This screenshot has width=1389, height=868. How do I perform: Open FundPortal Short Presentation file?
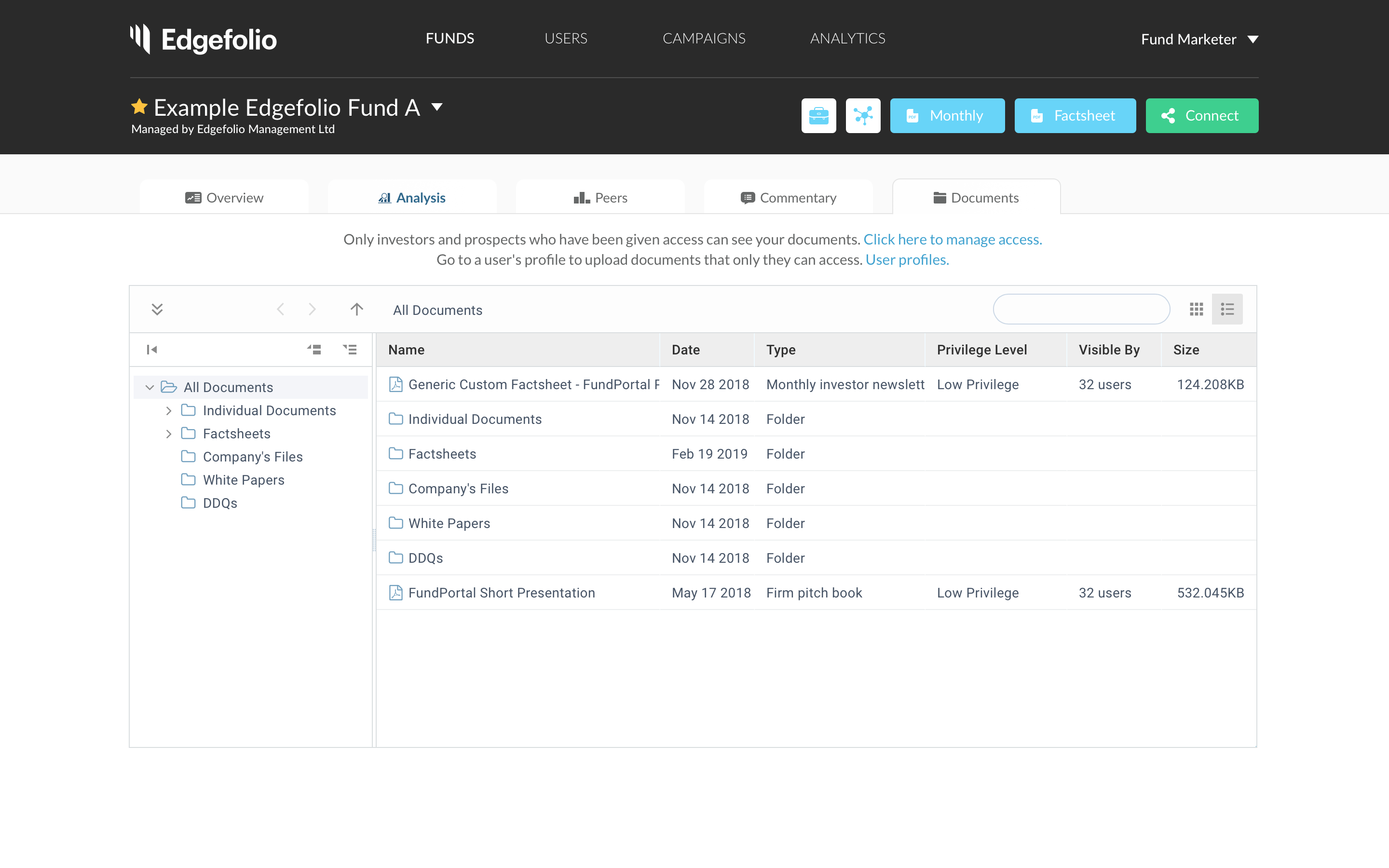tap(816, 593)
